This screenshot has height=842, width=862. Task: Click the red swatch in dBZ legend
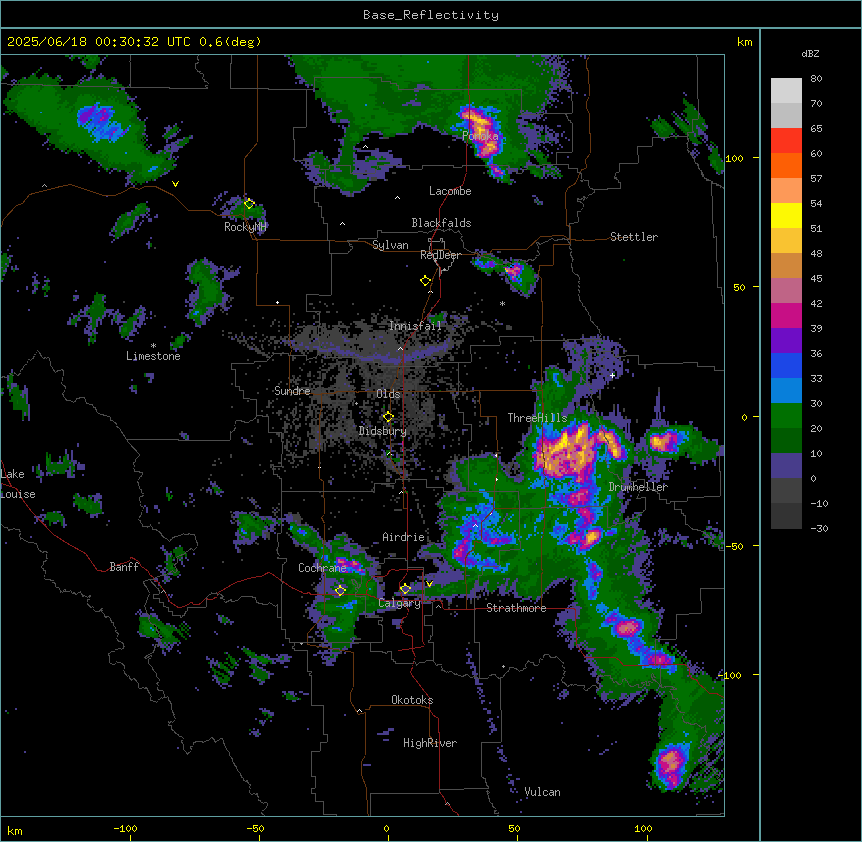[786, 141]
